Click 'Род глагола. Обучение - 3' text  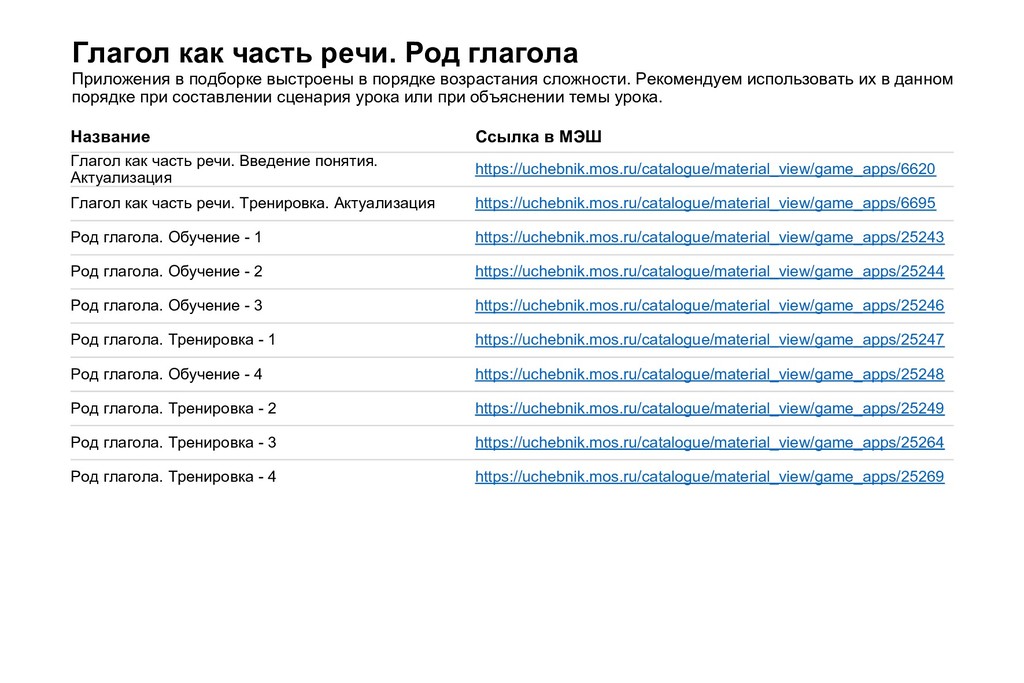(167, 305)
